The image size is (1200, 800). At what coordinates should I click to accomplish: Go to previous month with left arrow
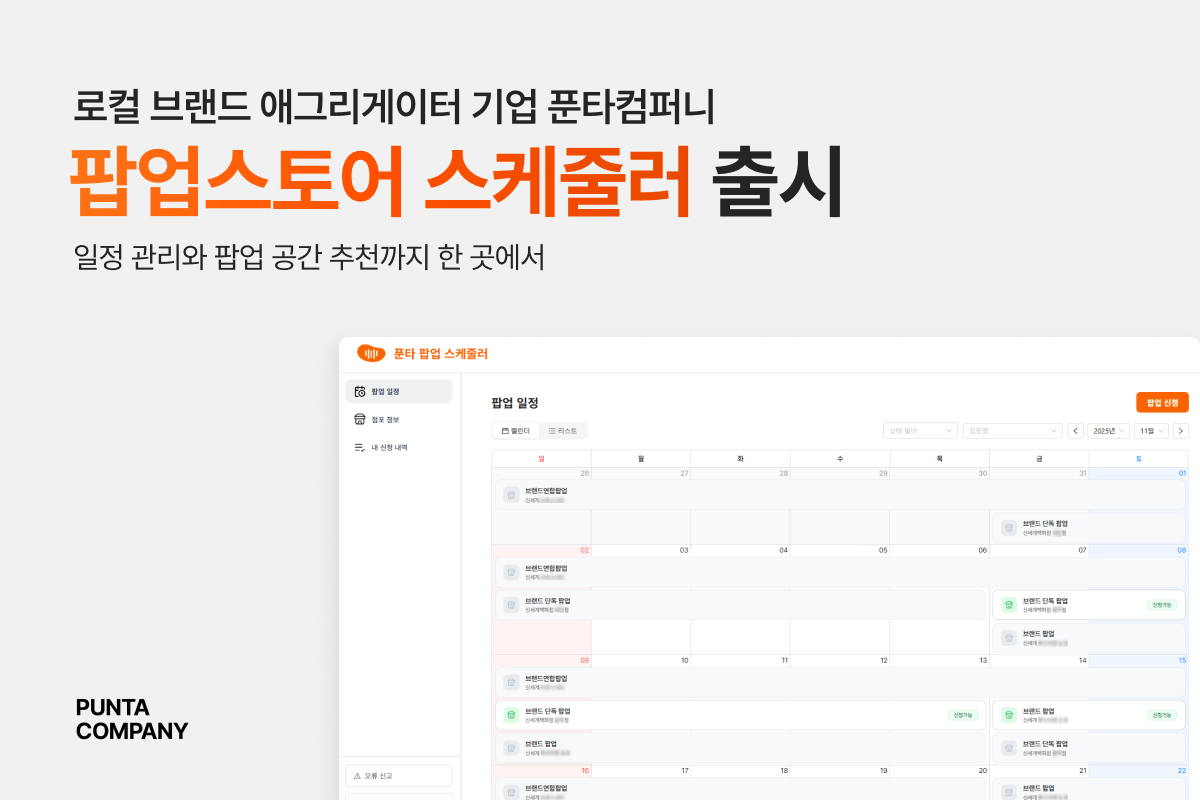click(x=1076, y=431)
